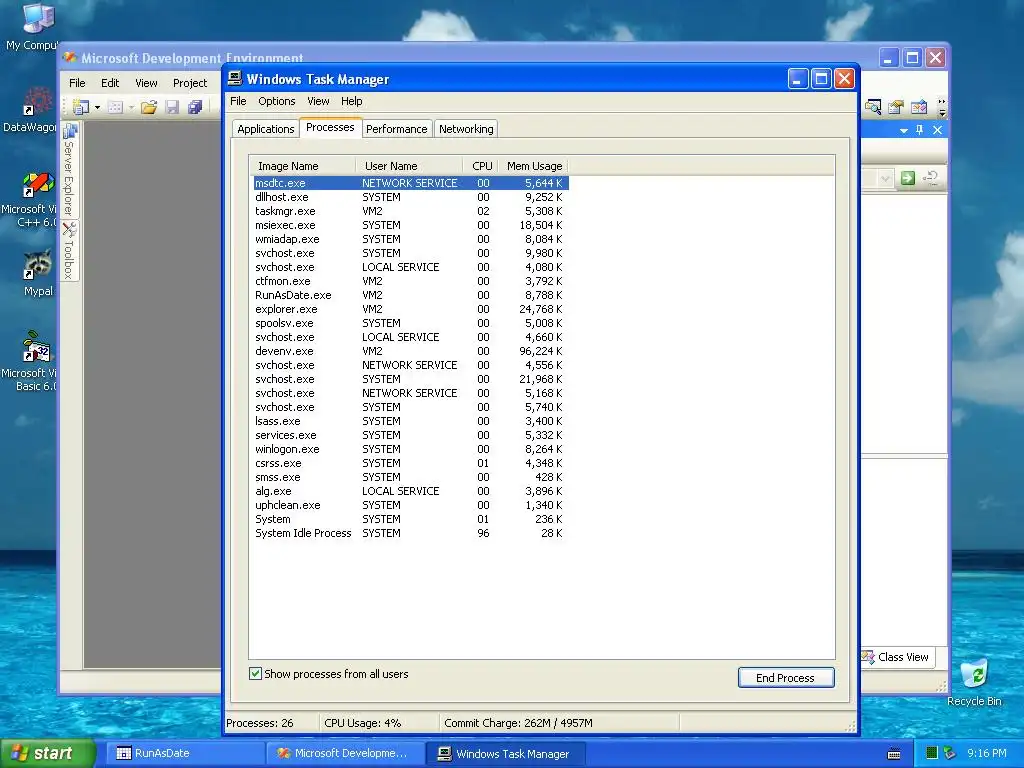Toggle the auto-hide pin on docked panel

tap(920, 130)
